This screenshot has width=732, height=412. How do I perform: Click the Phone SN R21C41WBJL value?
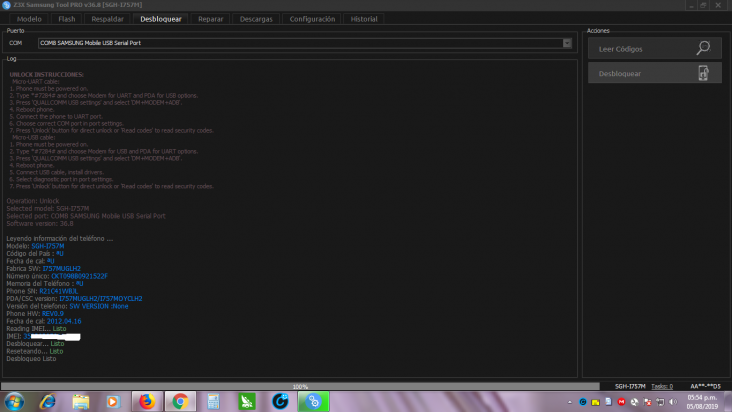pos(58,291)
